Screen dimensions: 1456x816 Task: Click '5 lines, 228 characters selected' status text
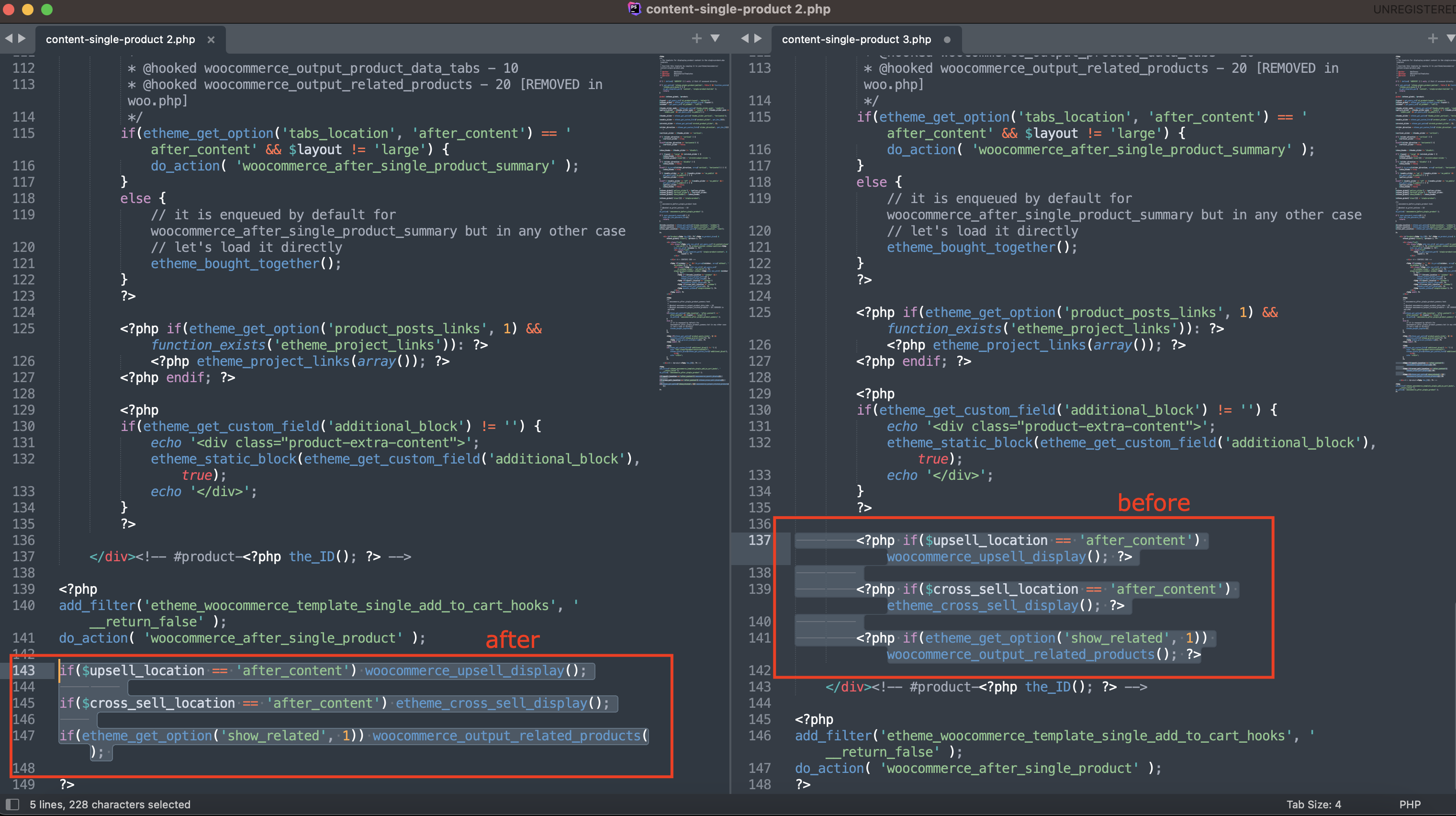[x=110, y=804]
